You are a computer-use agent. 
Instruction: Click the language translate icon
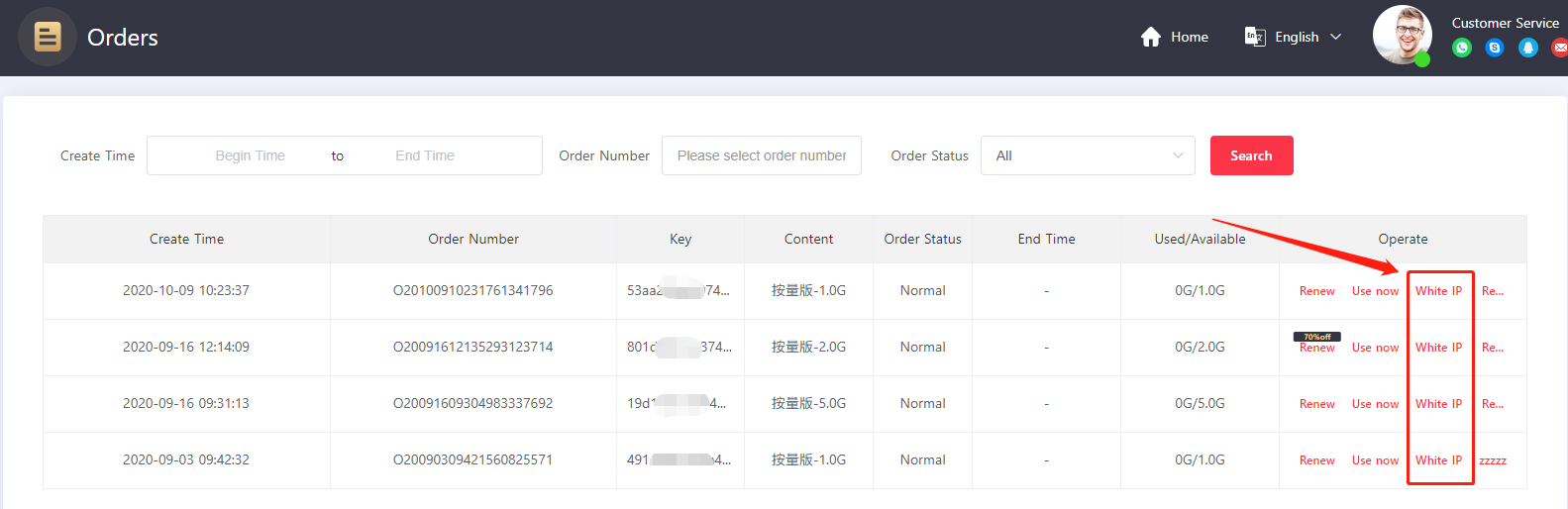tap(1255, 38)
